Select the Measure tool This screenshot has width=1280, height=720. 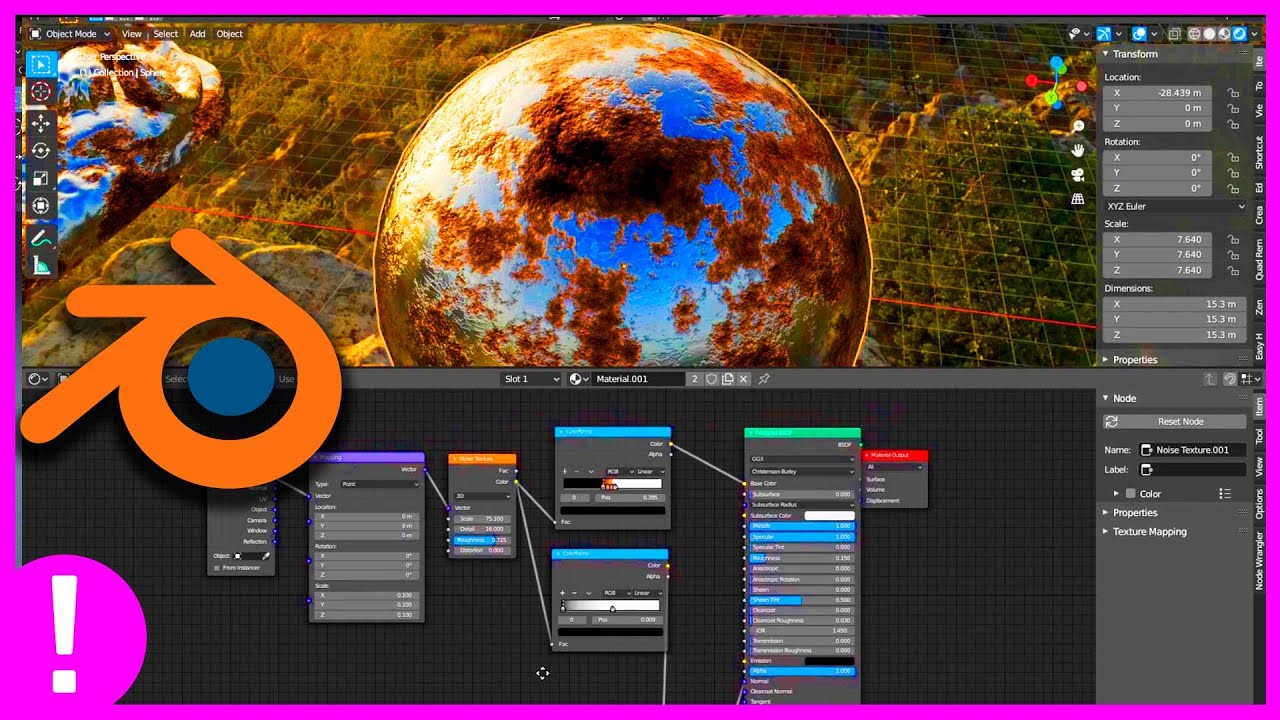pos(41,266)
